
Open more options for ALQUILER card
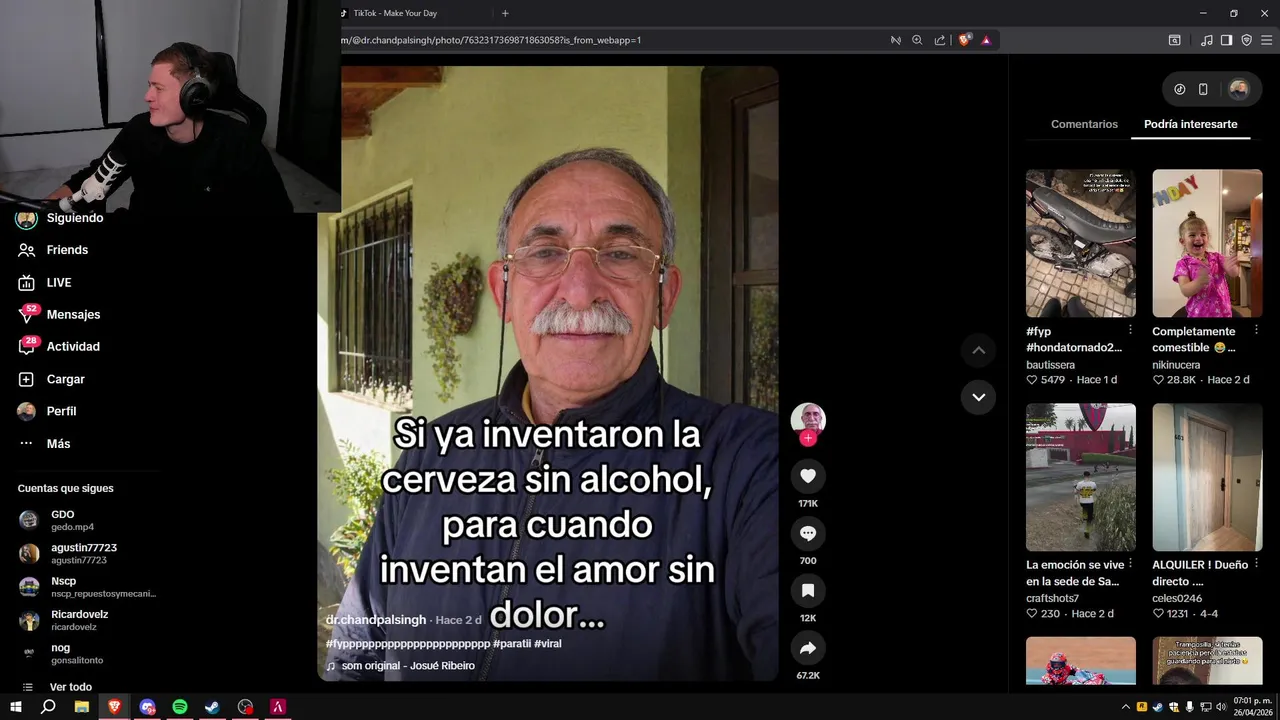coord(1256,564)
